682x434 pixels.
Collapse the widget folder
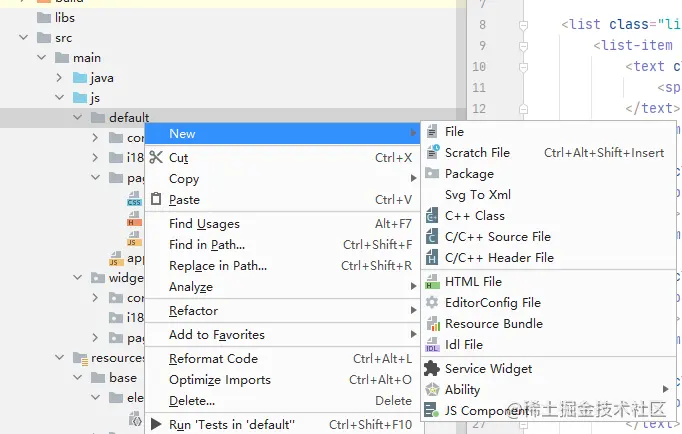tap(77, 277)
